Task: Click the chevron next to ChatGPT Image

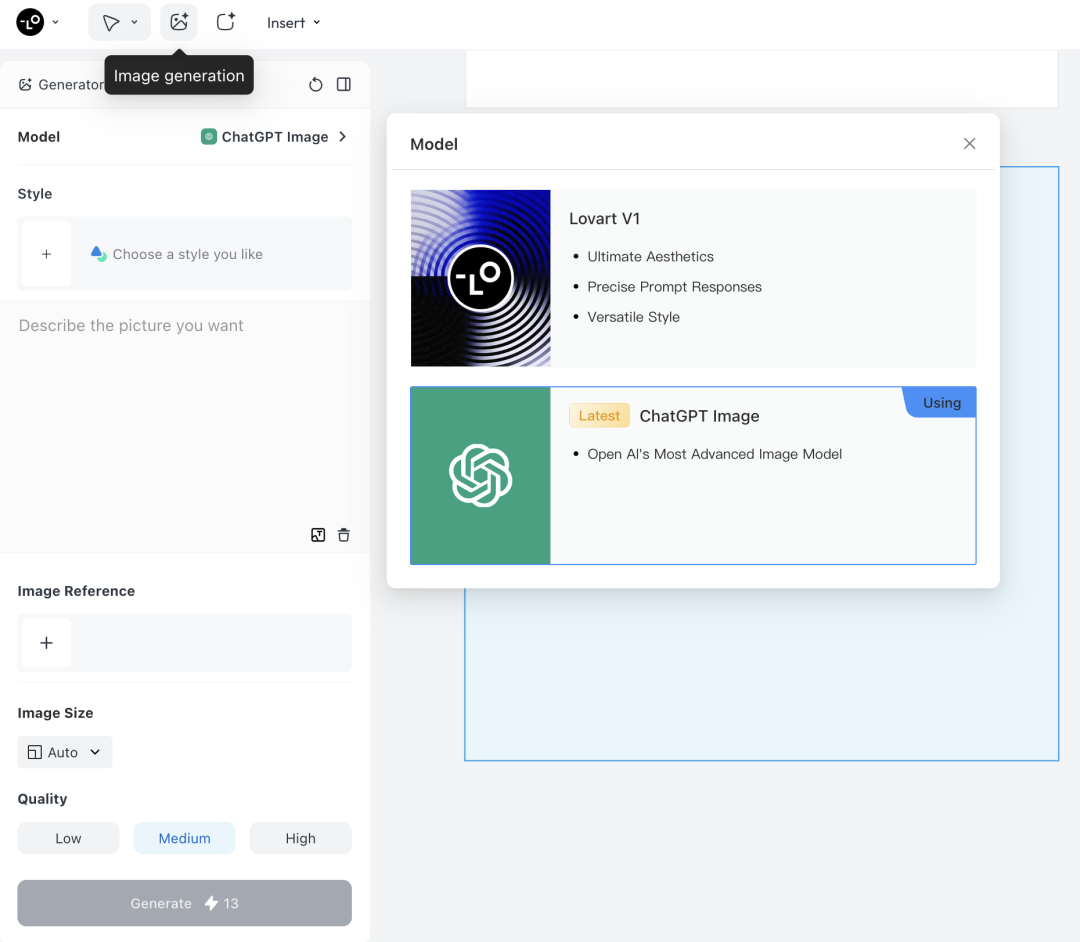Action: pos(342,137)
